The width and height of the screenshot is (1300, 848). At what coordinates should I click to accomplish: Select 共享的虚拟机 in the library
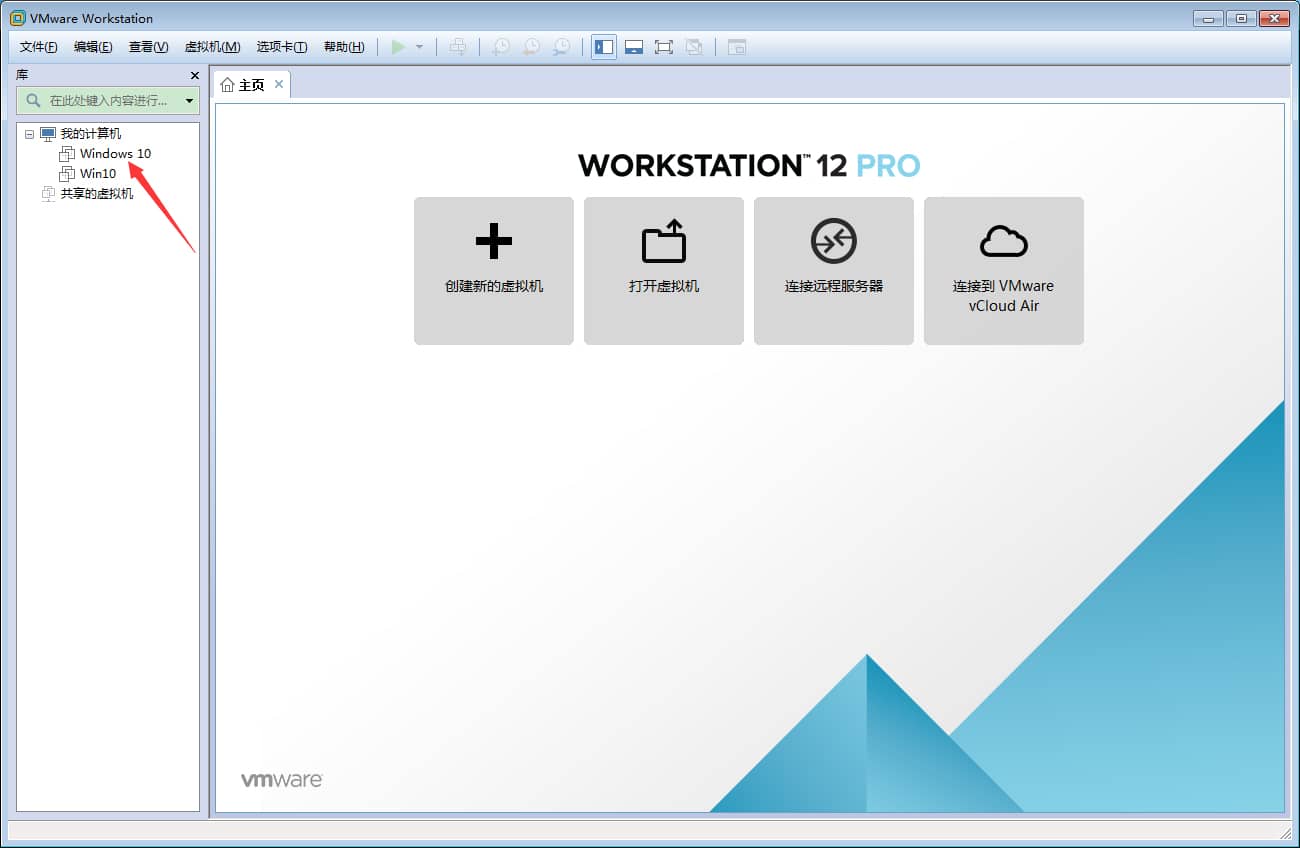[x=97, y=194]
